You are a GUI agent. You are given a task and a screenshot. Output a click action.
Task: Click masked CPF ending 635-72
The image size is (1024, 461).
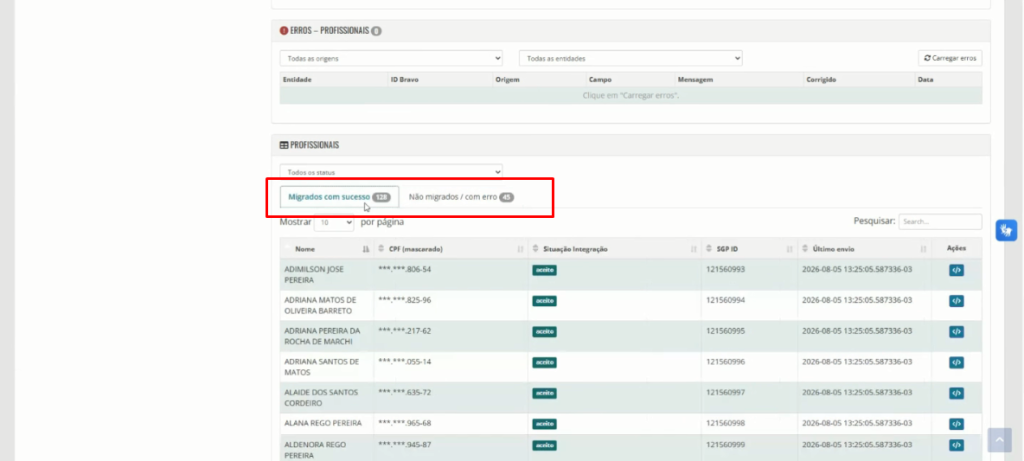click(404, 392)
